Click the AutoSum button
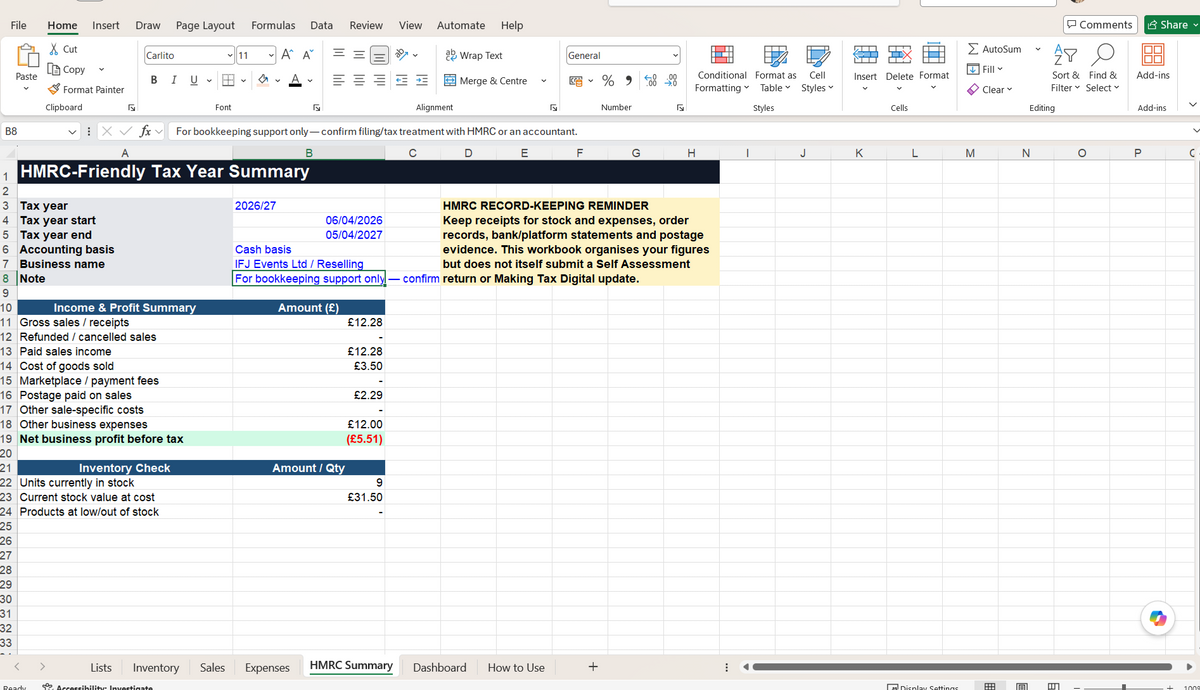 pyautogui.click(x=994, y=48)
